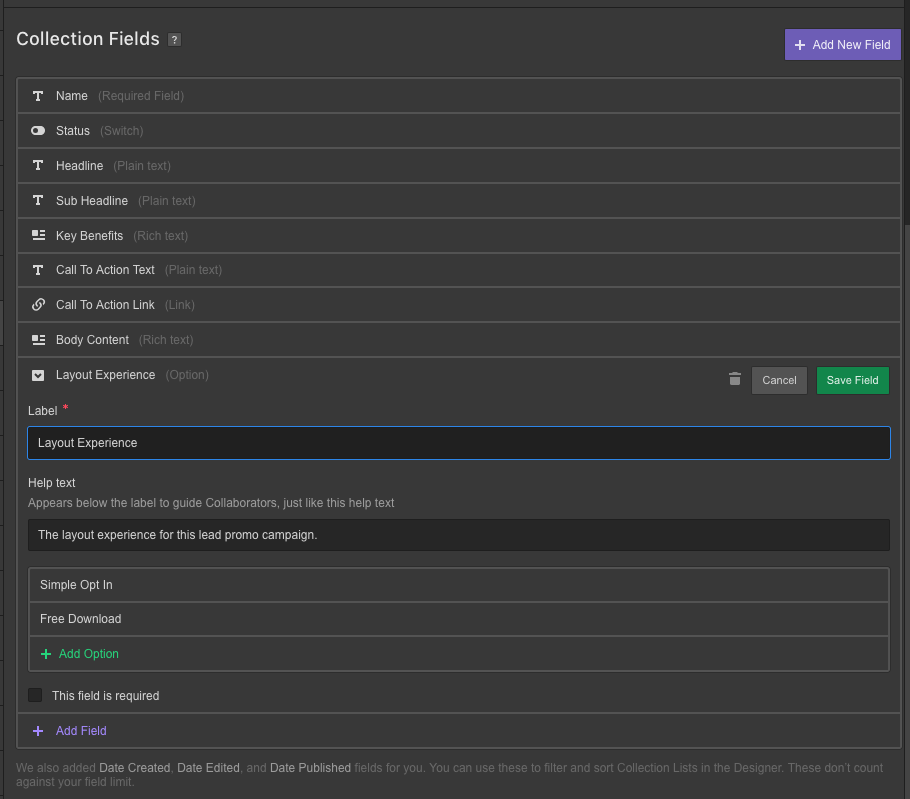
Task: Click the Key Benefits rich text icon
Action: [x=38, y=236]
